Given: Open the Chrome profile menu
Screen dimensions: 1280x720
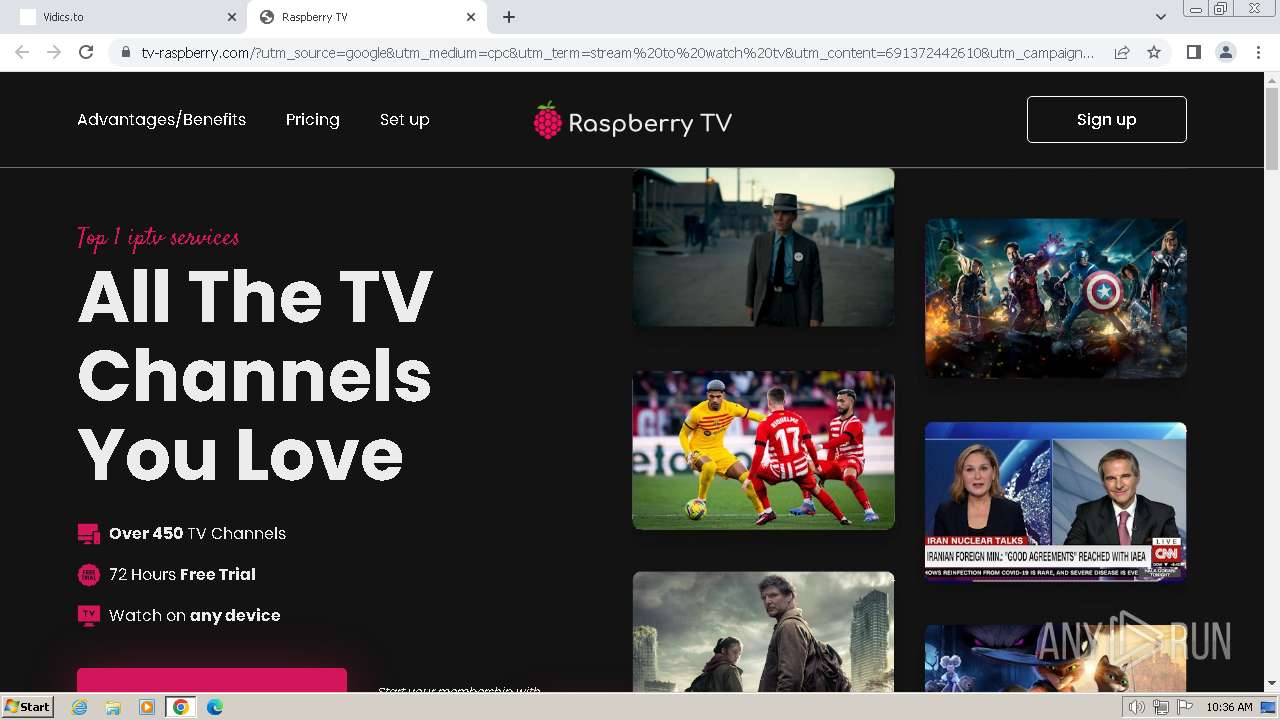Looking at the screenshot, I should [x=1225, y=52].
